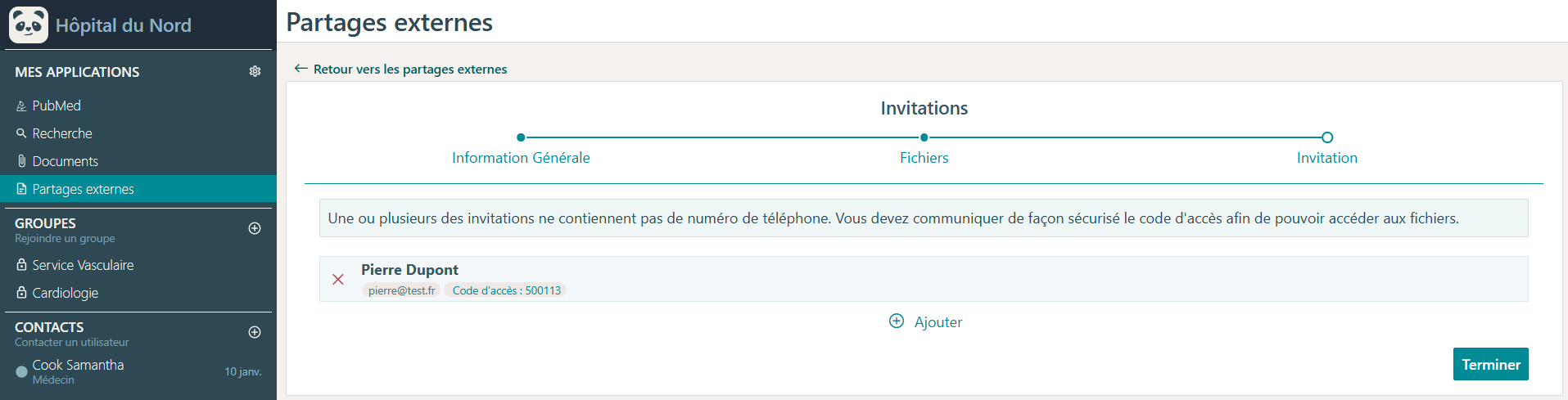
Task: Go to the Fichiers step
Action: coord(924,158)
